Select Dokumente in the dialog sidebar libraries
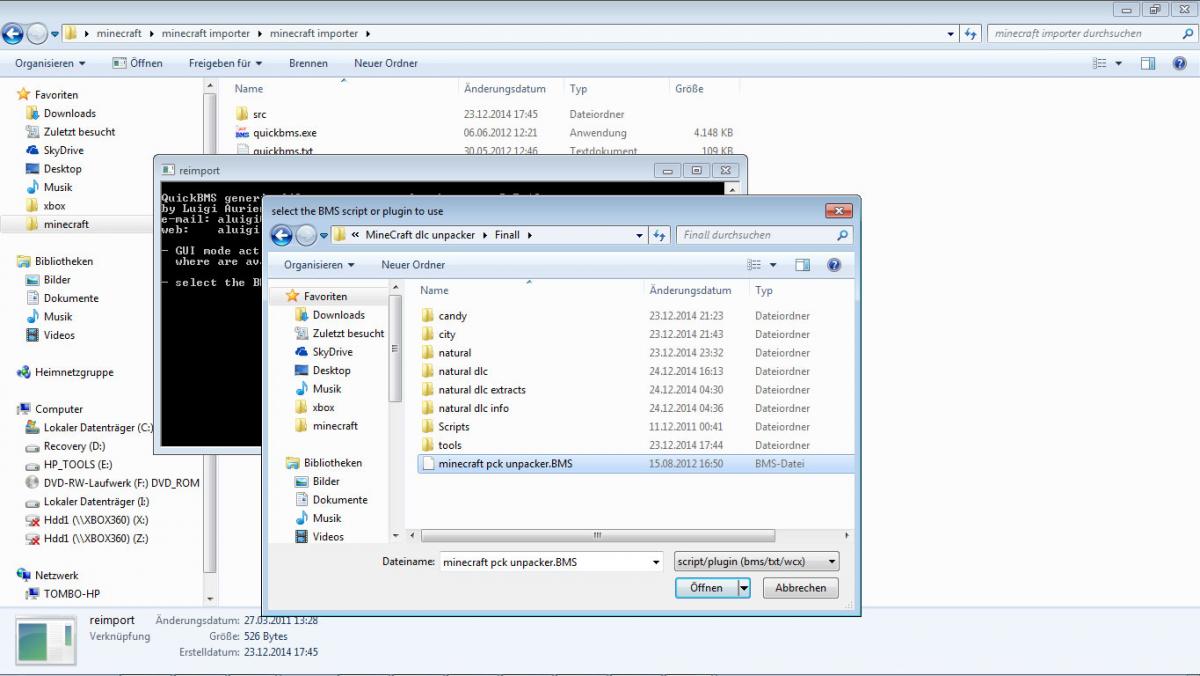Image resolution: width=1200 pixels, height=676 pixels. click(x=340, y=500)
